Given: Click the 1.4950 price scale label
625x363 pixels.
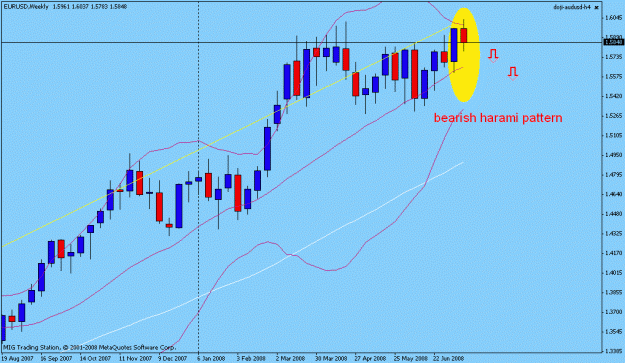Looking at the screenshot, I should (x=613, y=155).
